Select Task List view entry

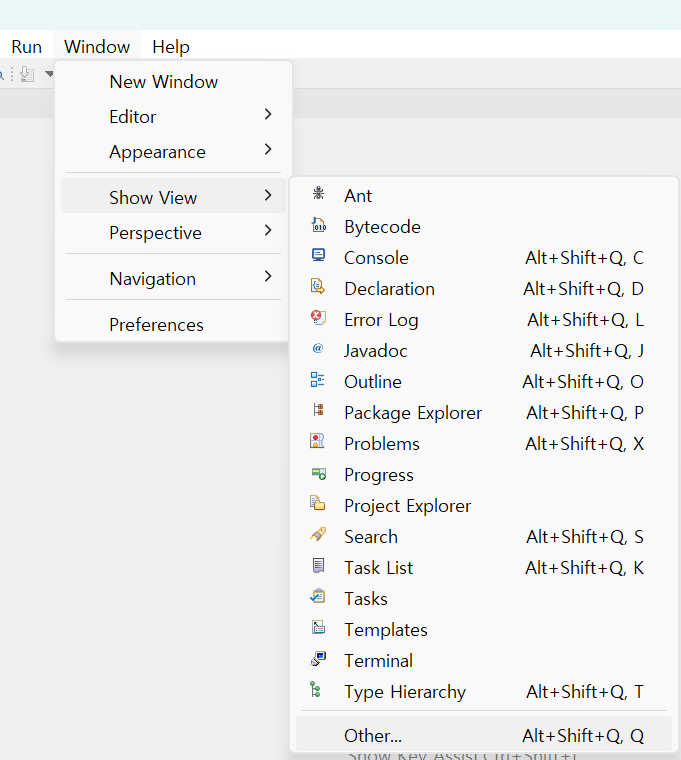(x=484, y=568)
